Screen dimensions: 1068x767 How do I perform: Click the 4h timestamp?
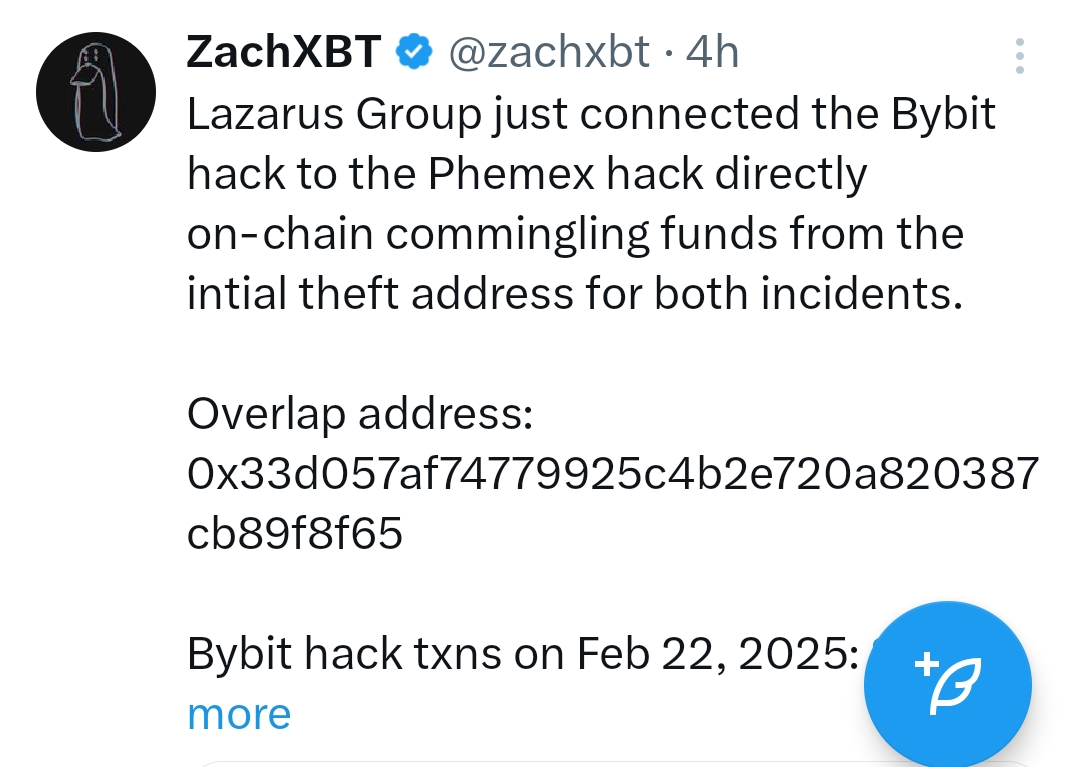click(712, 52)
